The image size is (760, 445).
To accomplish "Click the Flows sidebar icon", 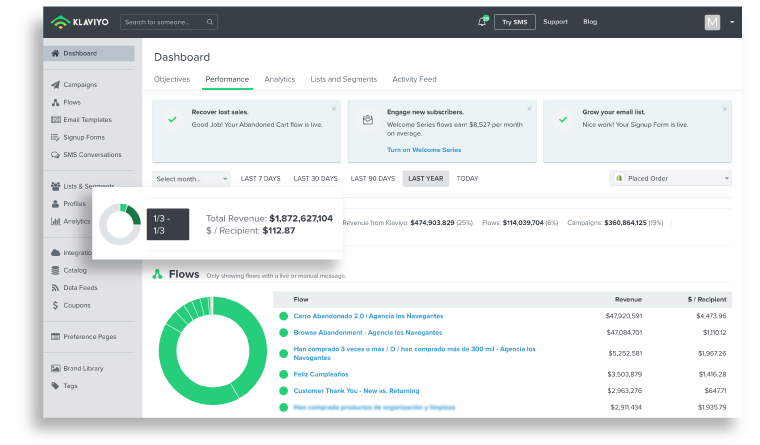I will click(x=55, y=102).
